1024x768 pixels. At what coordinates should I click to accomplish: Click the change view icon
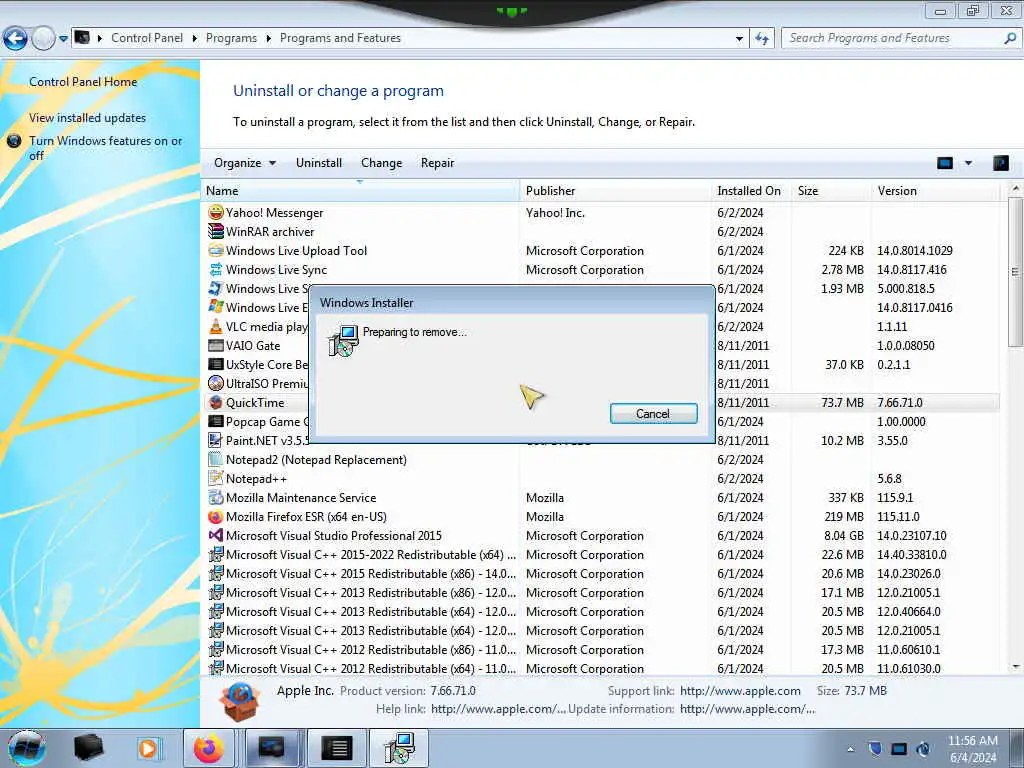click(945, 163)
